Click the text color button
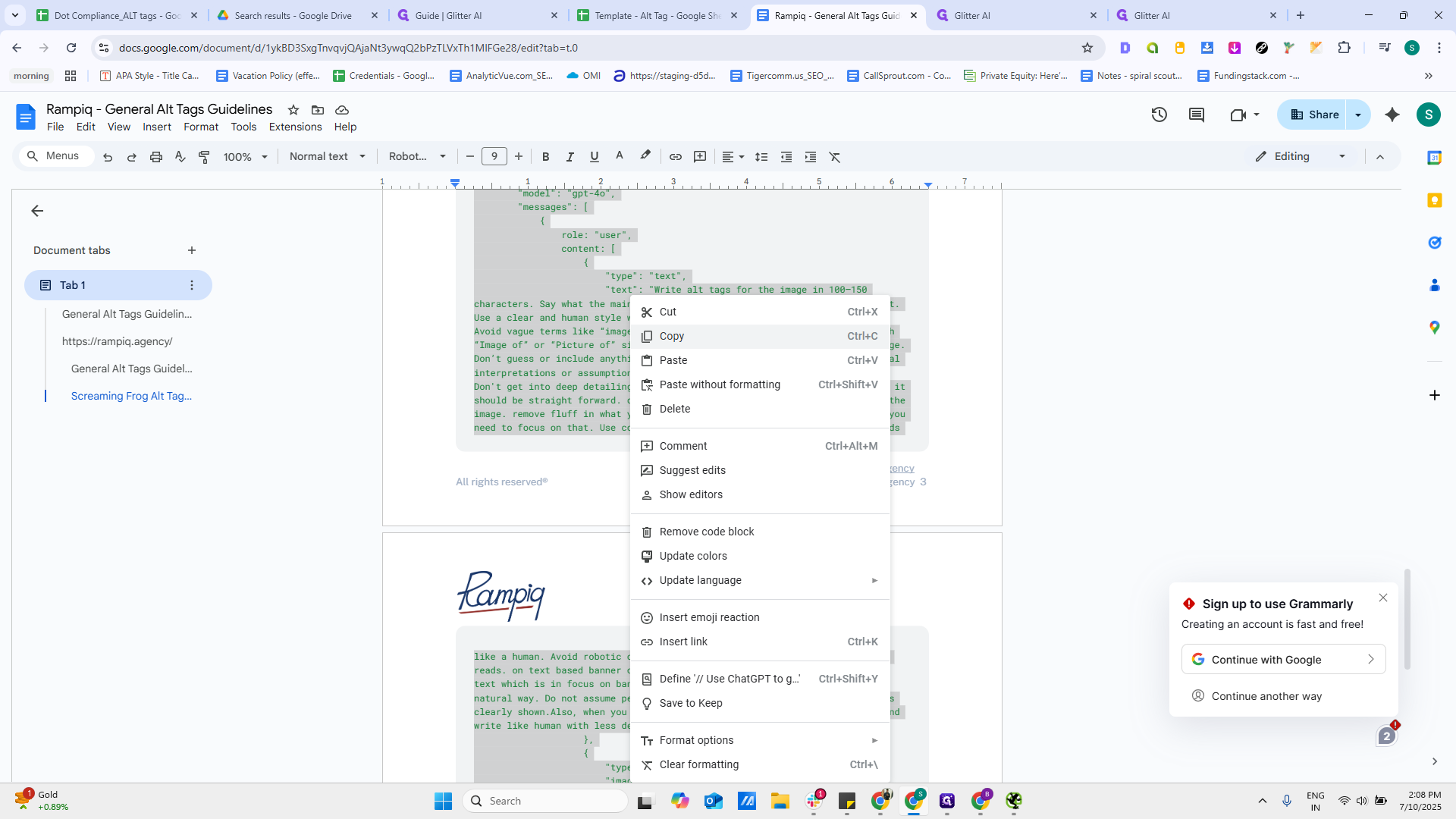The width and height of the screenshot is (1456, 819). (x=619, y=157)
